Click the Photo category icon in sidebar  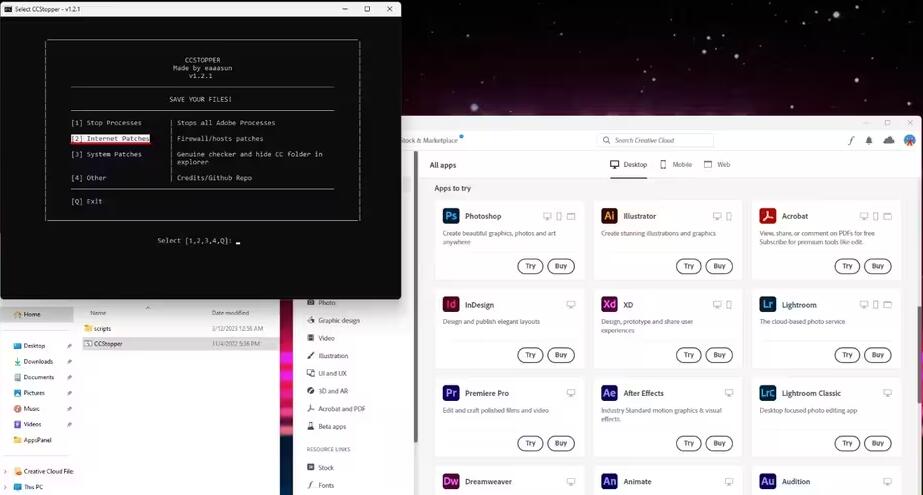coord(311,303)
